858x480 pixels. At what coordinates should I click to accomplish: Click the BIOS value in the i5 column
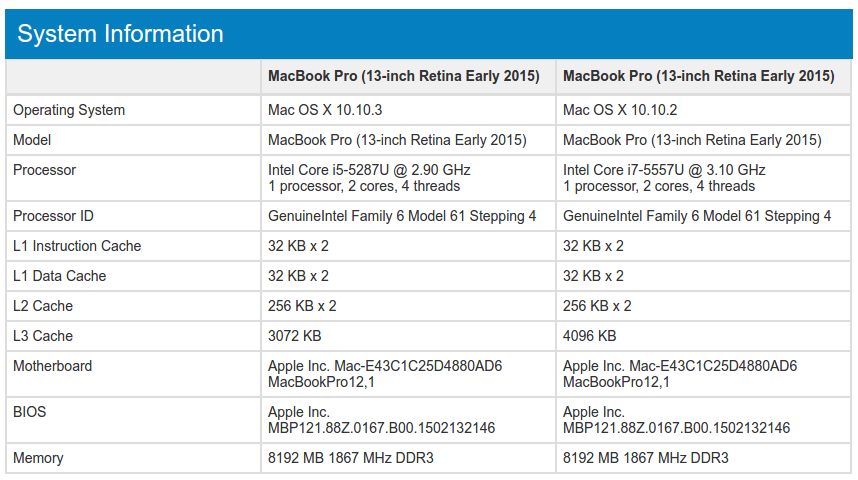point(381,420)
